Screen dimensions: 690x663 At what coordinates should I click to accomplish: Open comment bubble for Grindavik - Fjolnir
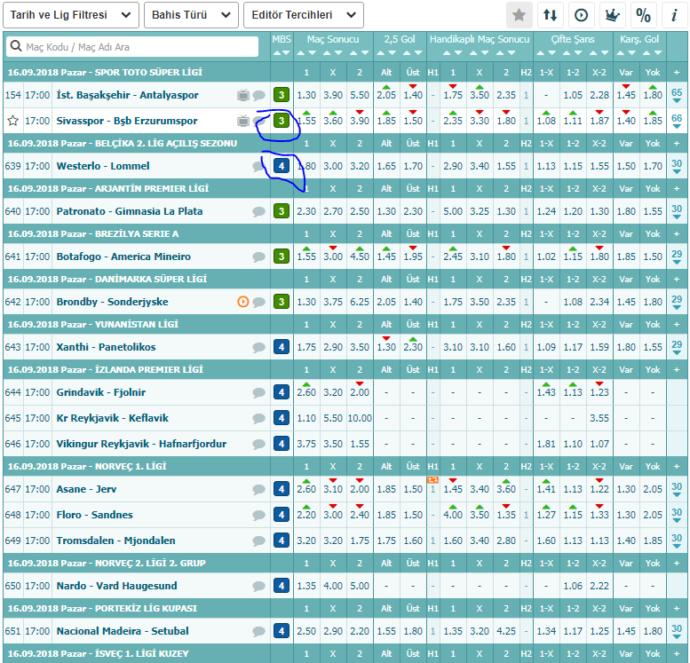259,392
